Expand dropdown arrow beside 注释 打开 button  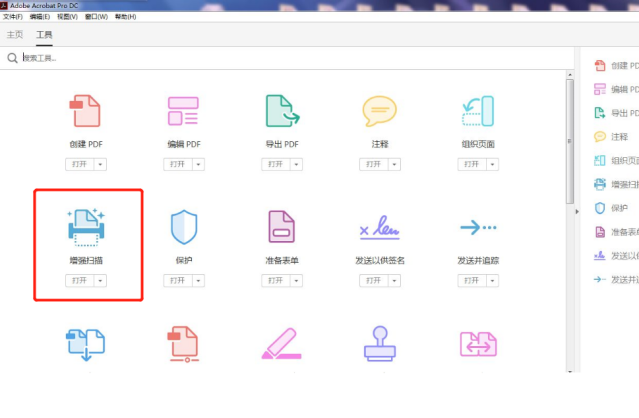394,164
